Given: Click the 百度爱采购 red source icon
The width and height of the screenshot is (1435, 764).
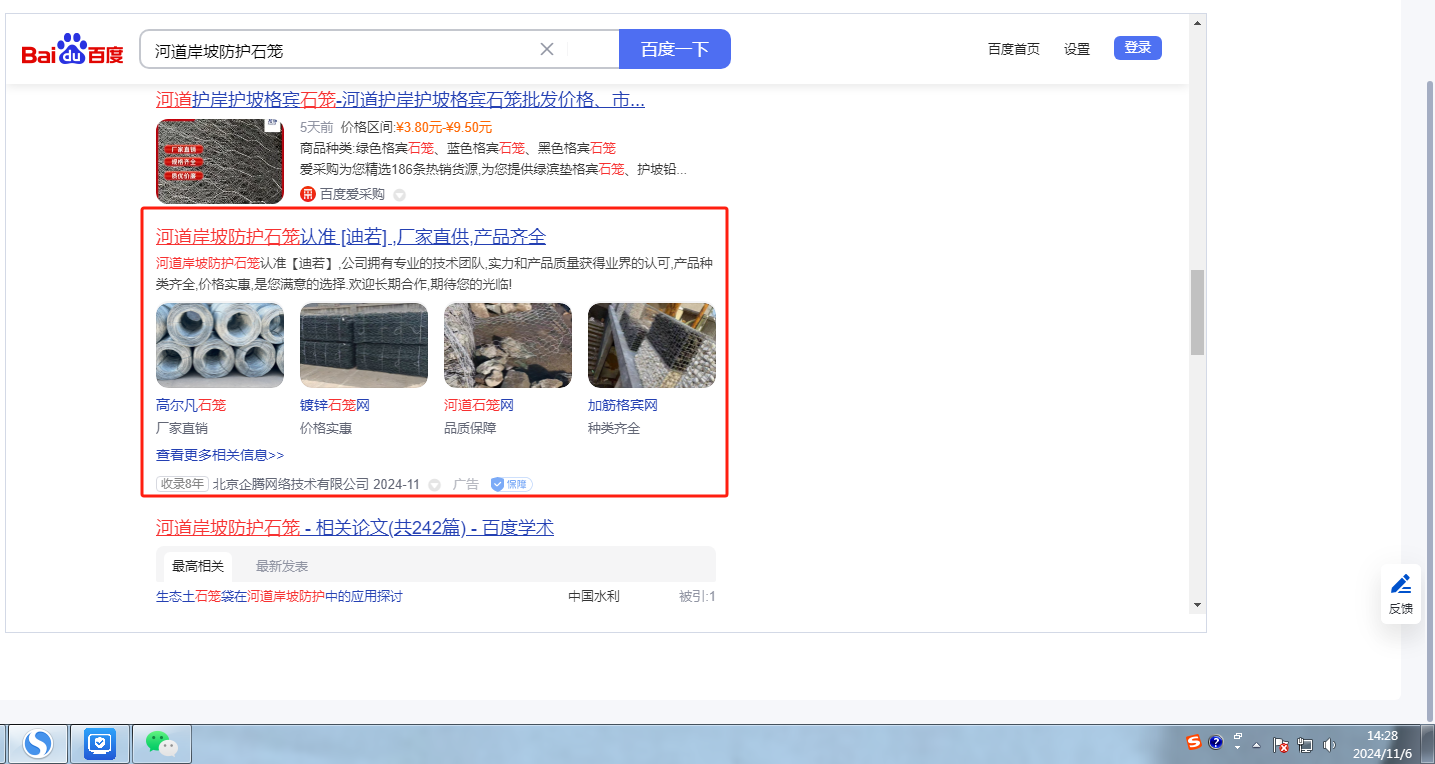Looking at the screenshot, I should pyautogui.click(x=308, y=194).
